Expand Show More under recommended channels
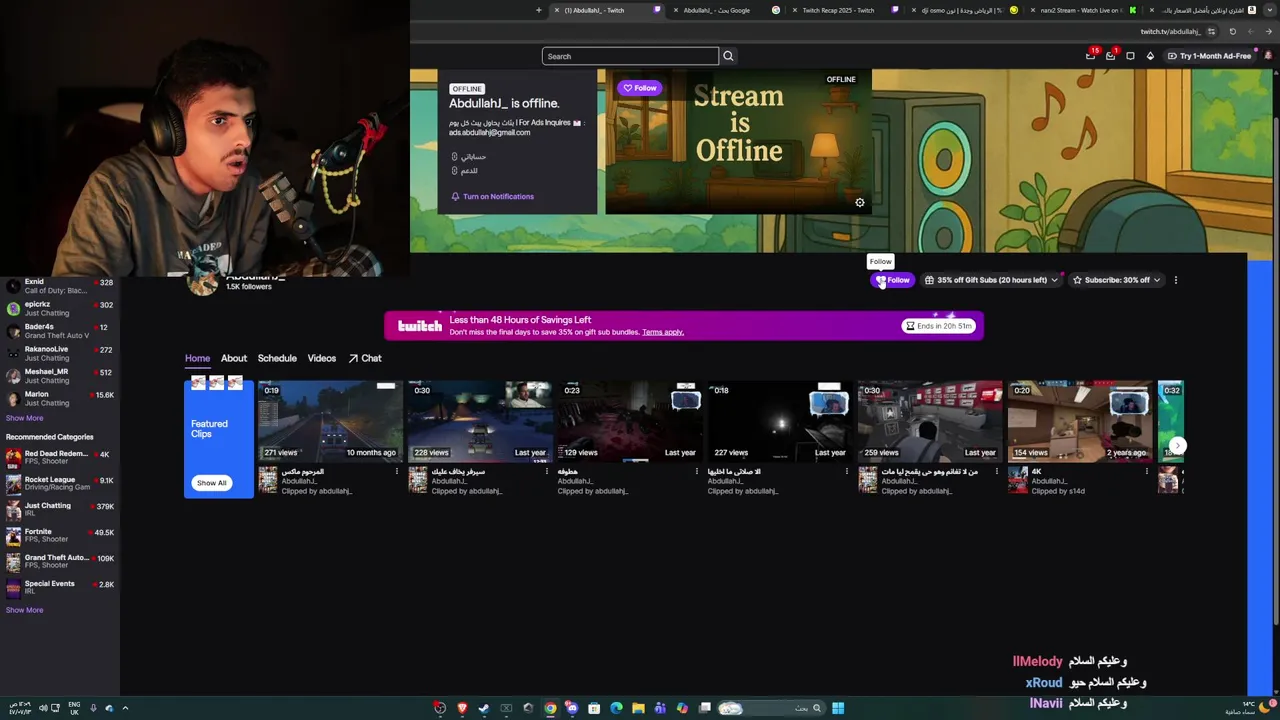Screen dimensions: 1280x720 25,418
